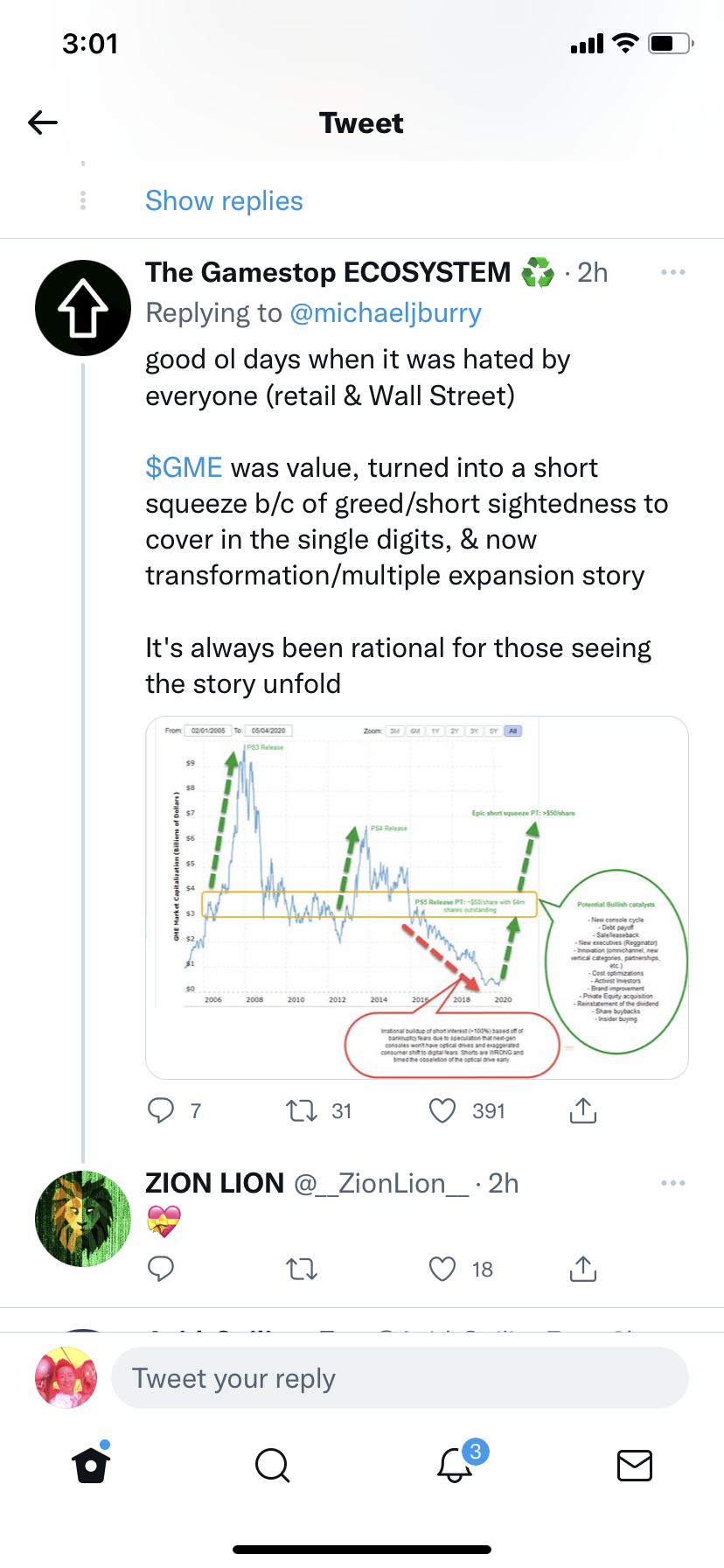Open more options for ZION LION tweet
This screenshot has width=724, height=1568.
[x=673, y=1183]
